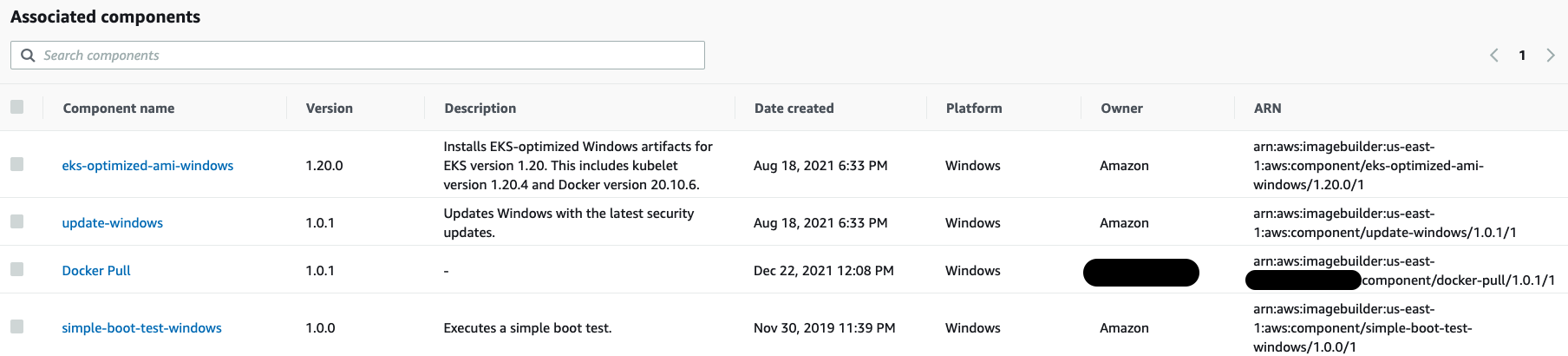Open the simple-boot-test-windows component link
Image resolution: width=1568 pixels, height=356 pixels.
[x=141, y=328]
